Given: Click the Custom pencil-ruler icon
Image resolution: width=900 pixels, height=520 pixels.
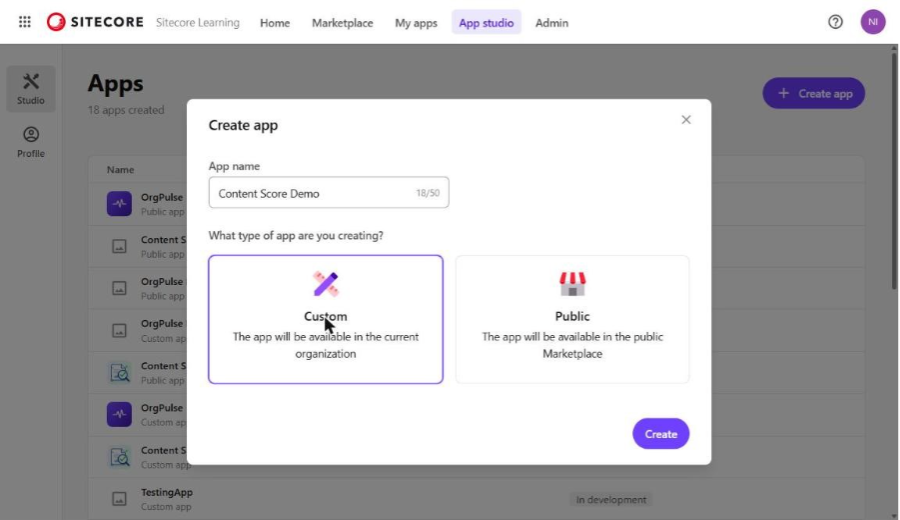Looking at the screenshot, I should pos(325,284).
